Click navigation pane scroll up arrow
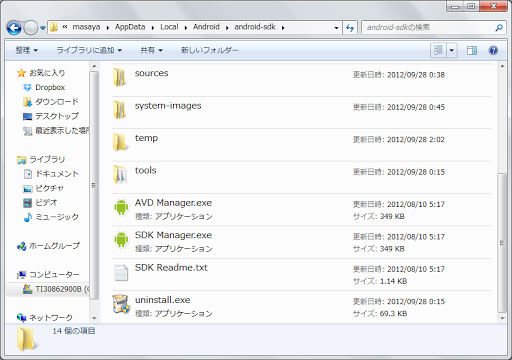The width and height of the screenshot is (512, 360). 94,67
